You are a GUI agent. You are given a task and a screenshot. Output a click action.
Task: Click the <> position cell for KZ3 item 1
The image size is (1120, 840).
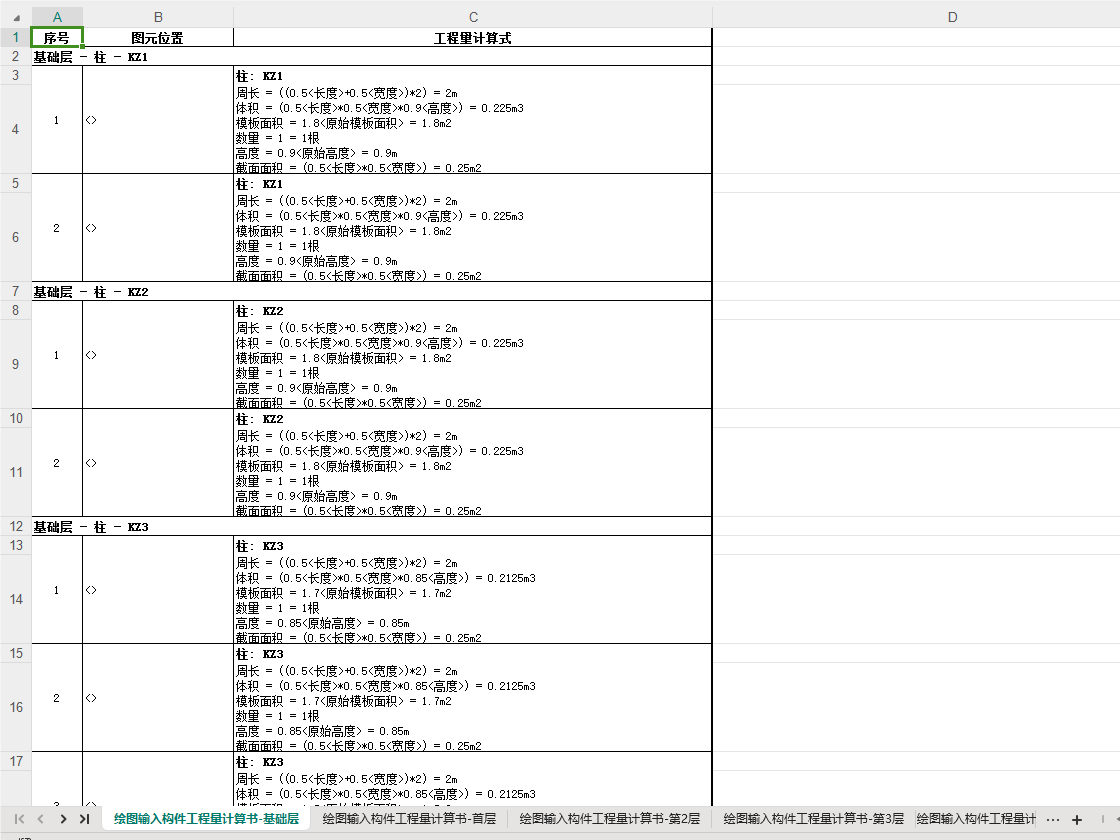pos(158,590)
